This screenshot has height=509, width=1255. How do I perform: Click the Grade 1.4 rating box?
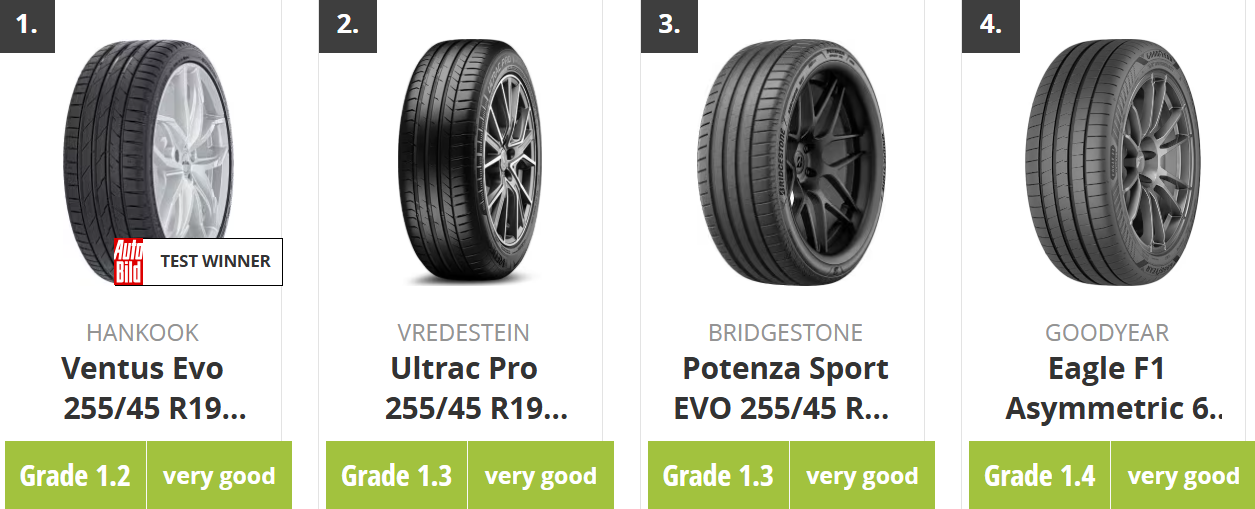tap(1040, 475)
